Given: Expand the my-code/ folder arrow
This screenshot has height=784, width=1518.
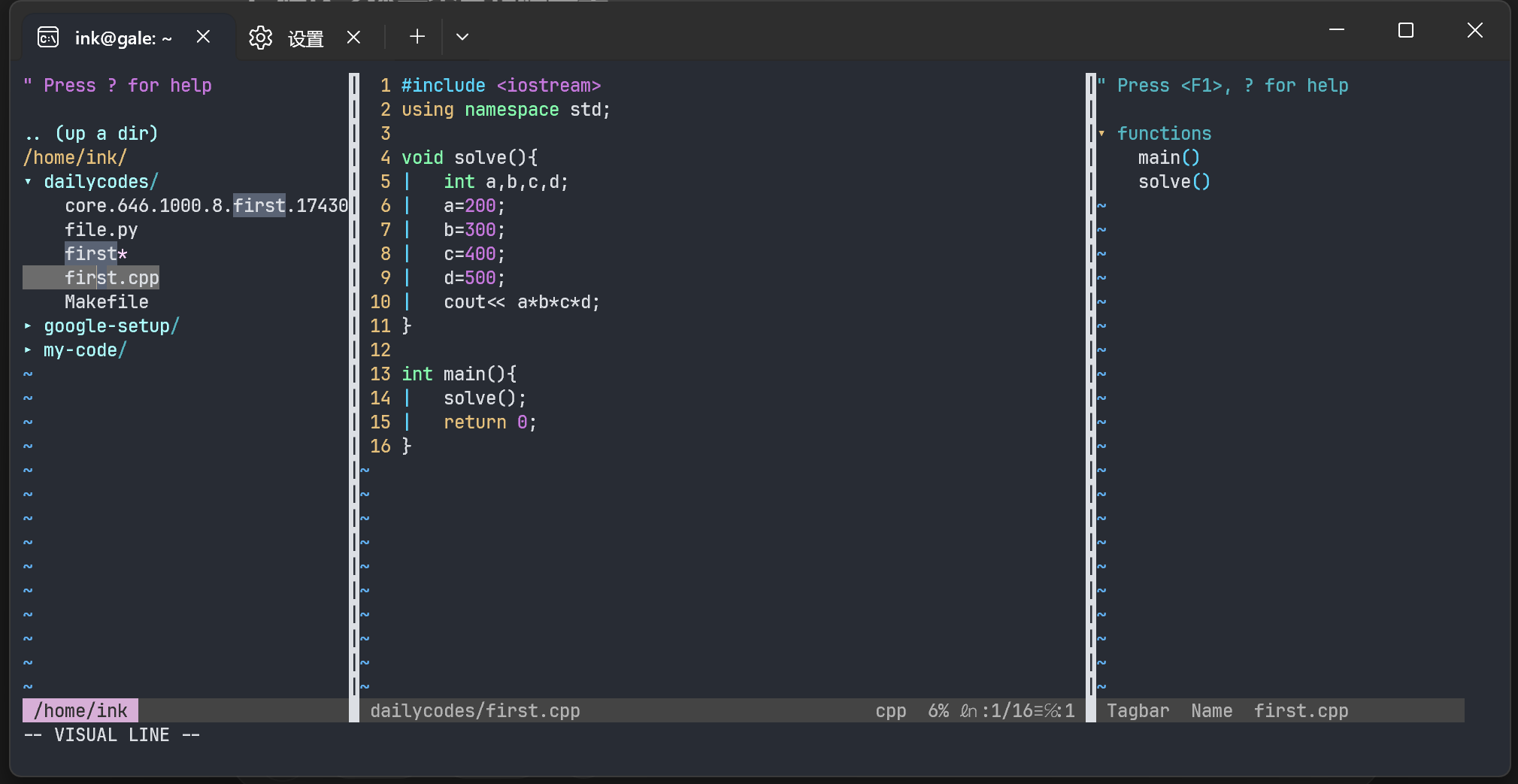Looking at the screenshot, I should click(x=29, y=350).
